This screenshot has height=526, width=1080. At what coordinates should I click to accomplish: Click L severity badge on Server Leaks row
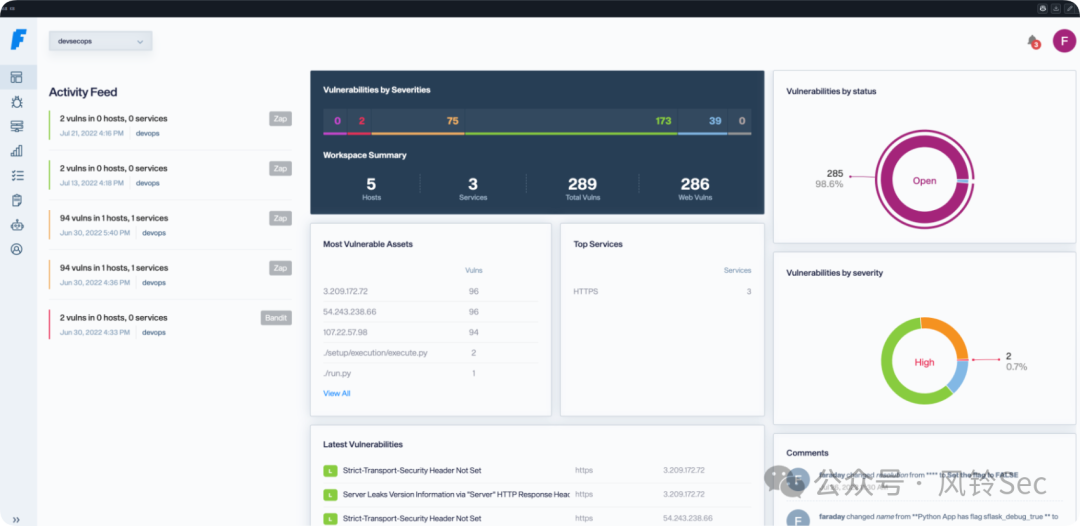(330, 494)
